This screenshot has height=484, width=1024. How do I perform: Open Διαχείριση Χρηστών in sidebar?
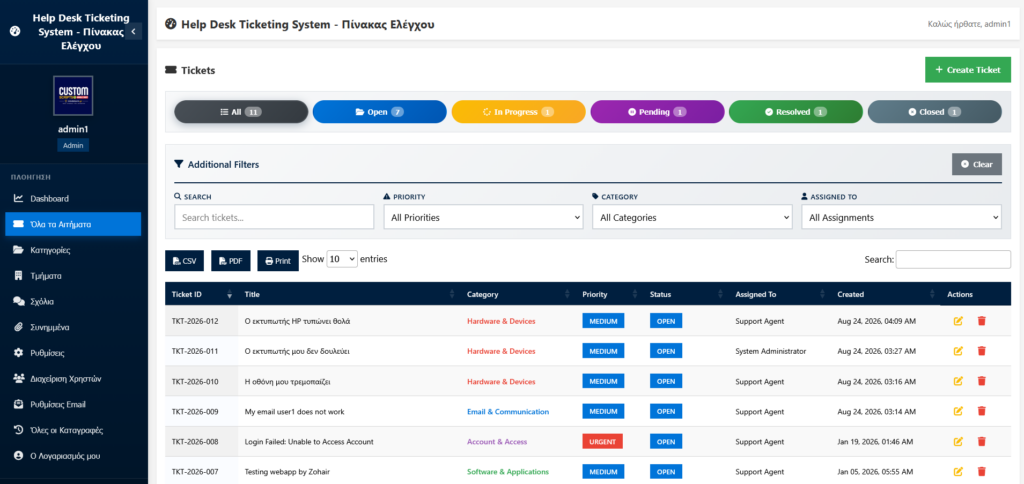pos(73,378)
